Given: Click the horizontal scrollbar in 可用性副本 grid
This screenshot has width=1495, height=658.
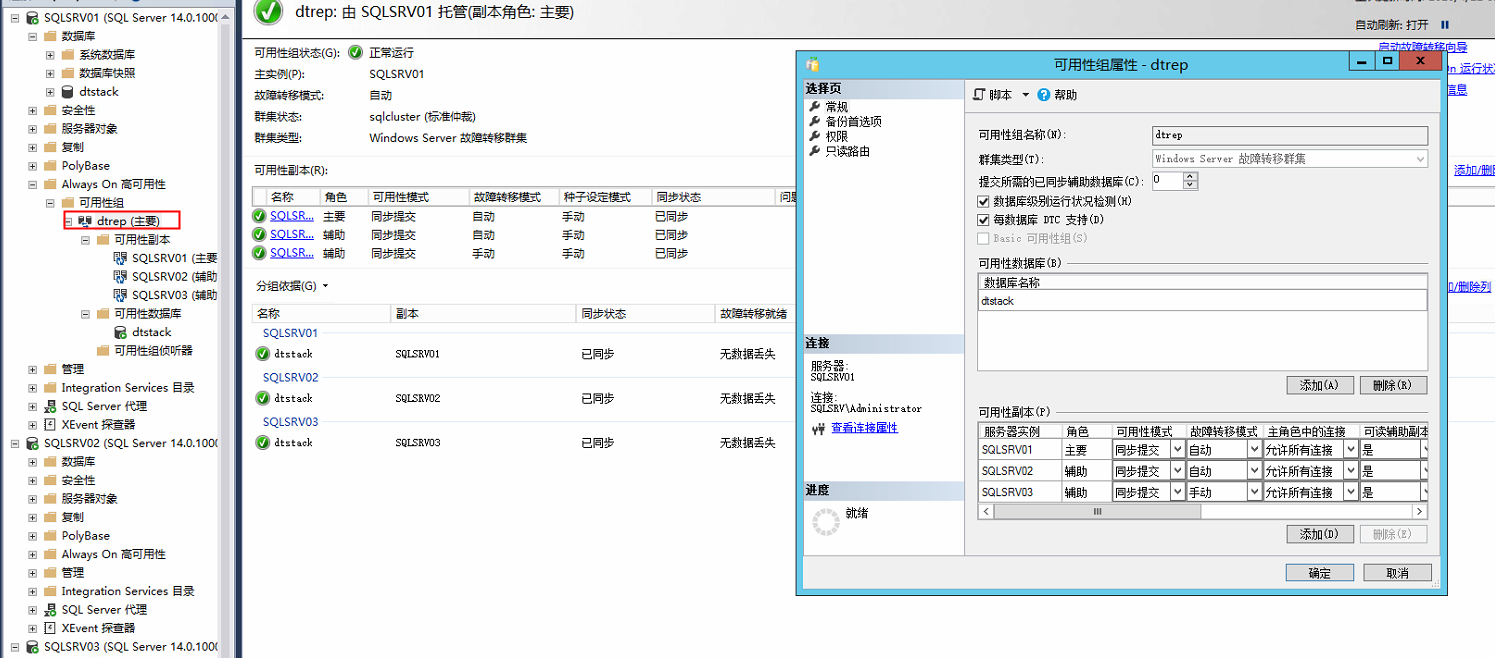Looking at the screenshot, I should (1097, 511).
